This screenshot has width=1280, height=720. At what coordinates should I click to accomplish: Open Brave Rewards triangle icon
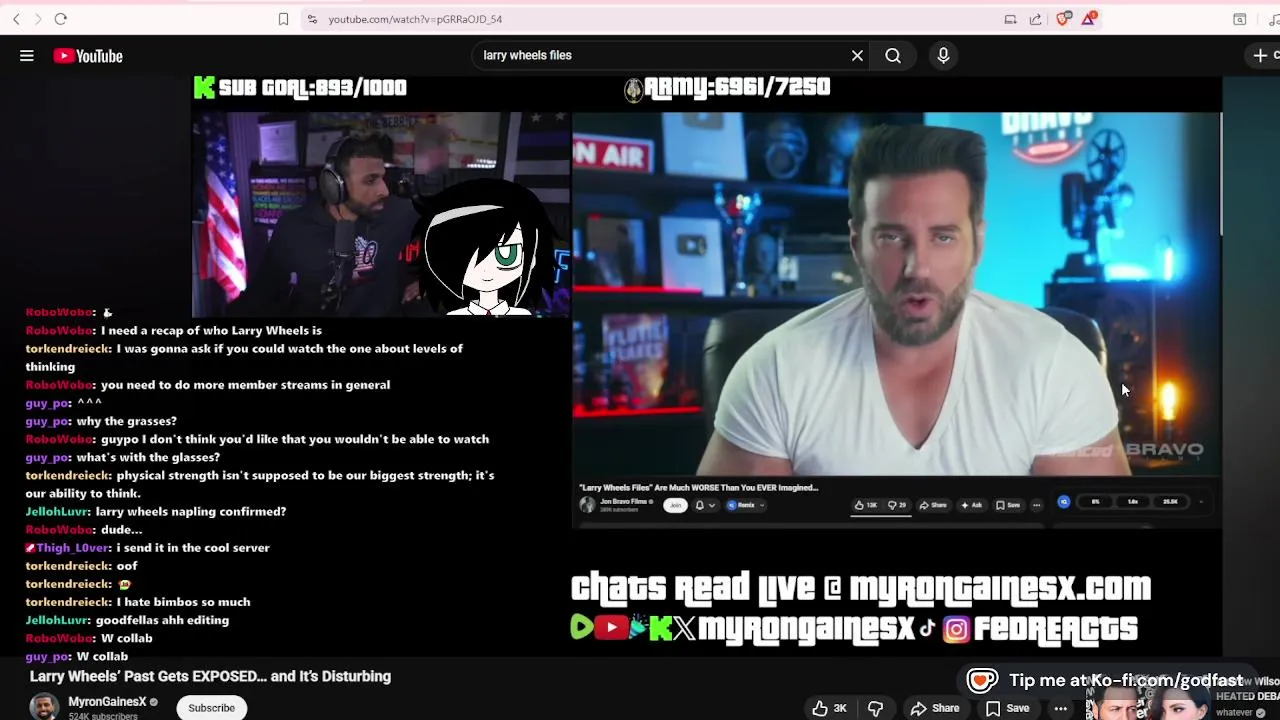tap(1089, 19)
